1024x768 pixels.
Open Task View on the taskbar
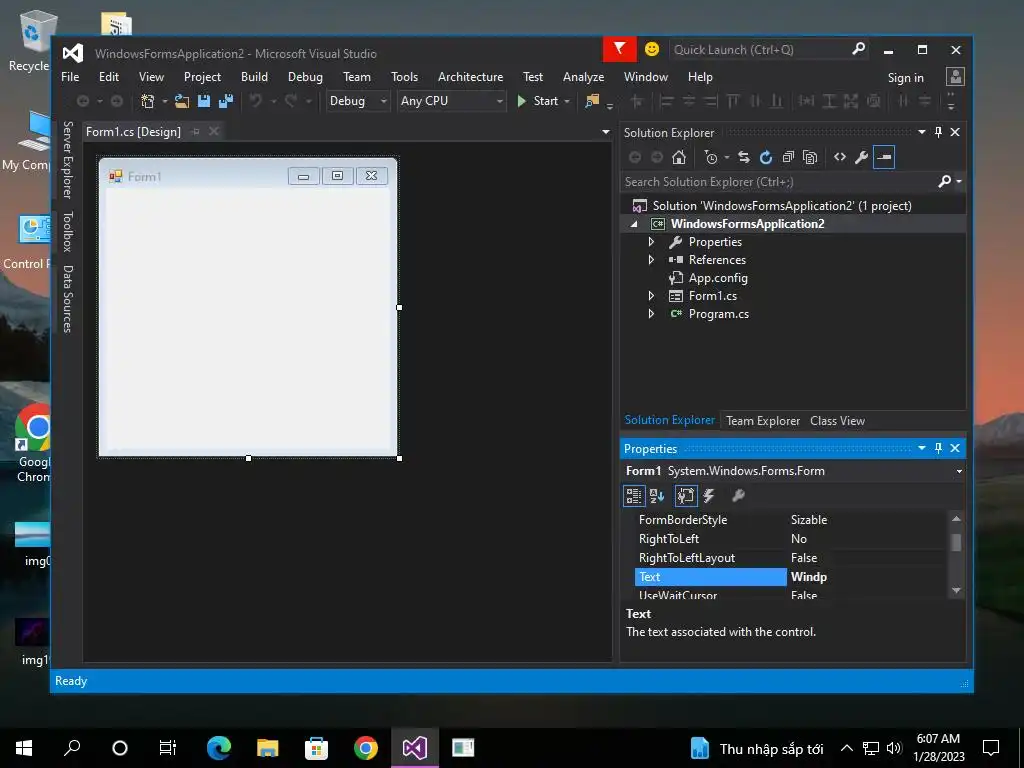(x=168, y=748)
